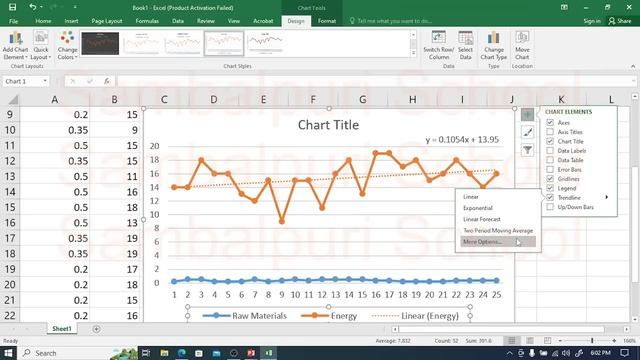640x360 pixels.
Task: Open PowerPoint from the taskbar
Action: tap(251, 353)
